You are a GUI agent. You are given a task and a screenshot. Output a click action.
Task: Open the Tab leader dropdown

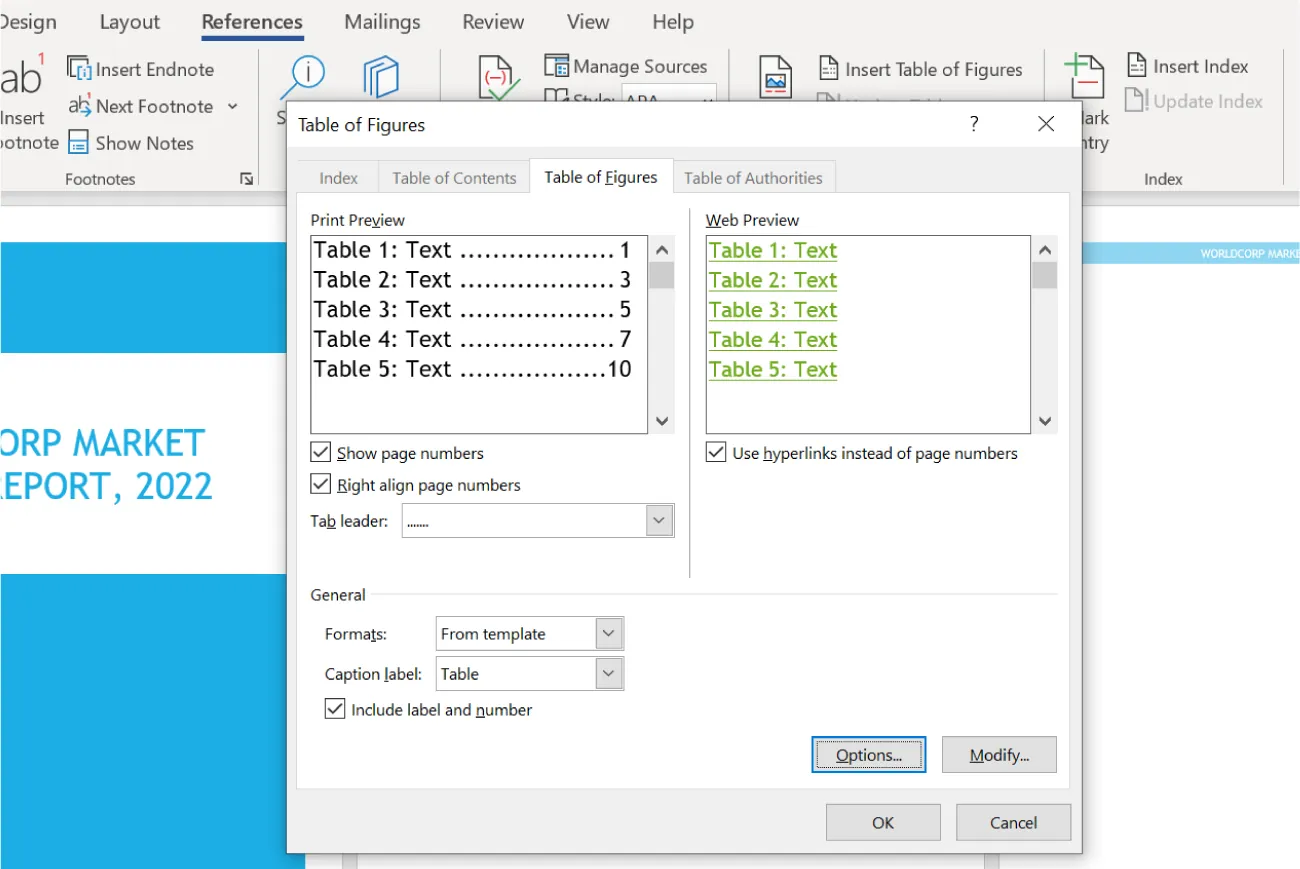(658, 520)
